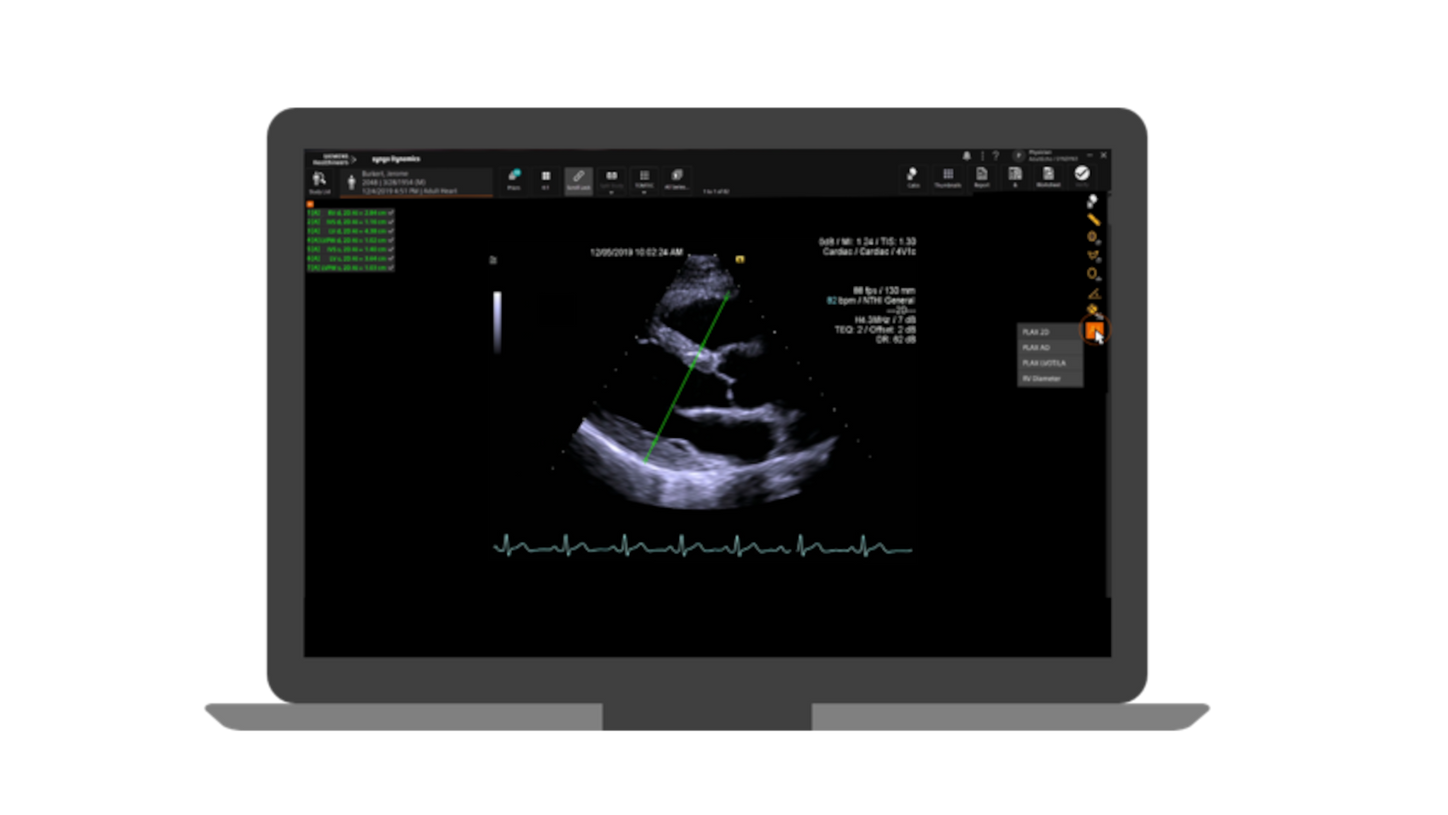The height and width of the screenshot is (815, 1448).
Task: Click the Calcs toolbar icon
Action: tap(912, 177)
